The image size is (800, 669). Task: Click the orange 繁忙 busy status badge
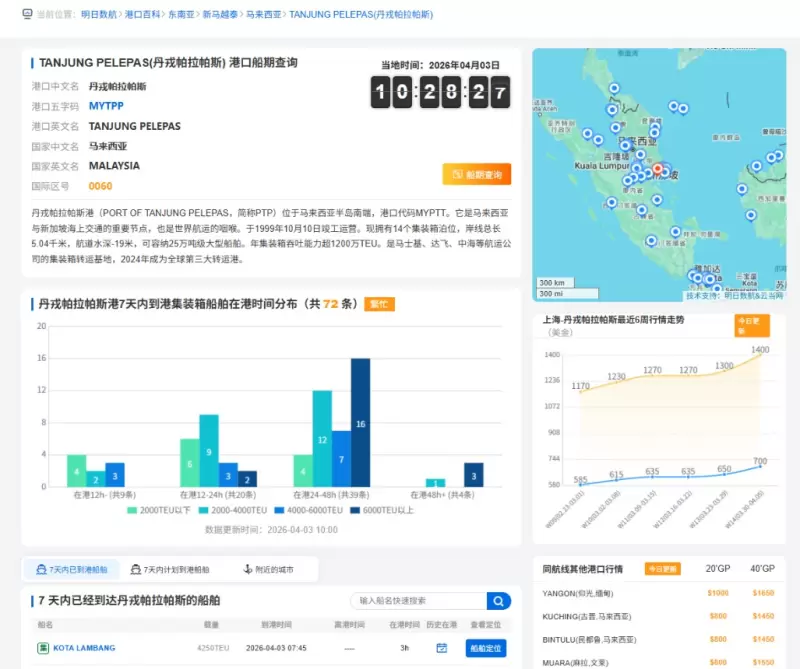pyautogui.click(x=379, y=304)
